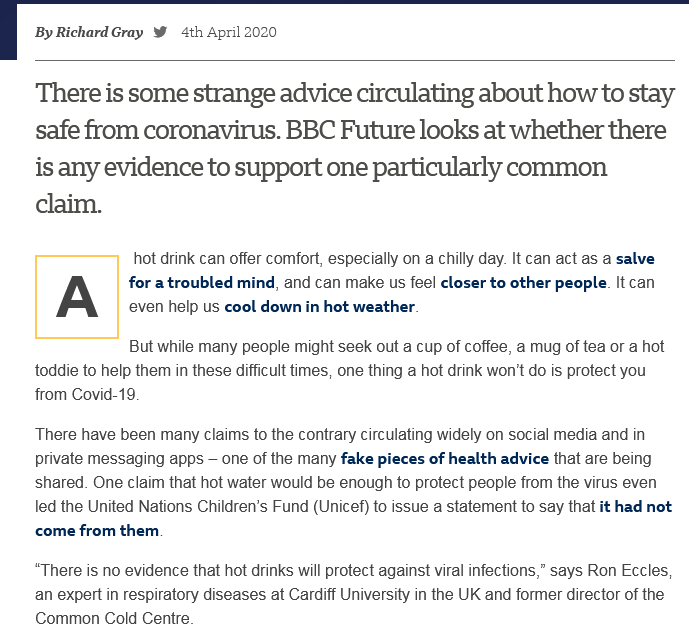Open Richard Gray's Twitter bird icon
This screenshot has width=689, height=638.
tap(160, 32)
